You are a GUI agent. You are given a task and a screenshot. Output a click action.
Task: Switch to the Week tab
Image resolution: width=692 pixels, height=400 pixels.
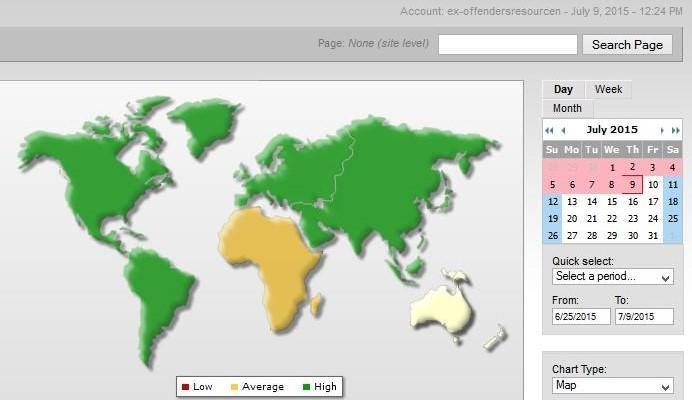[x=608, y=89]
